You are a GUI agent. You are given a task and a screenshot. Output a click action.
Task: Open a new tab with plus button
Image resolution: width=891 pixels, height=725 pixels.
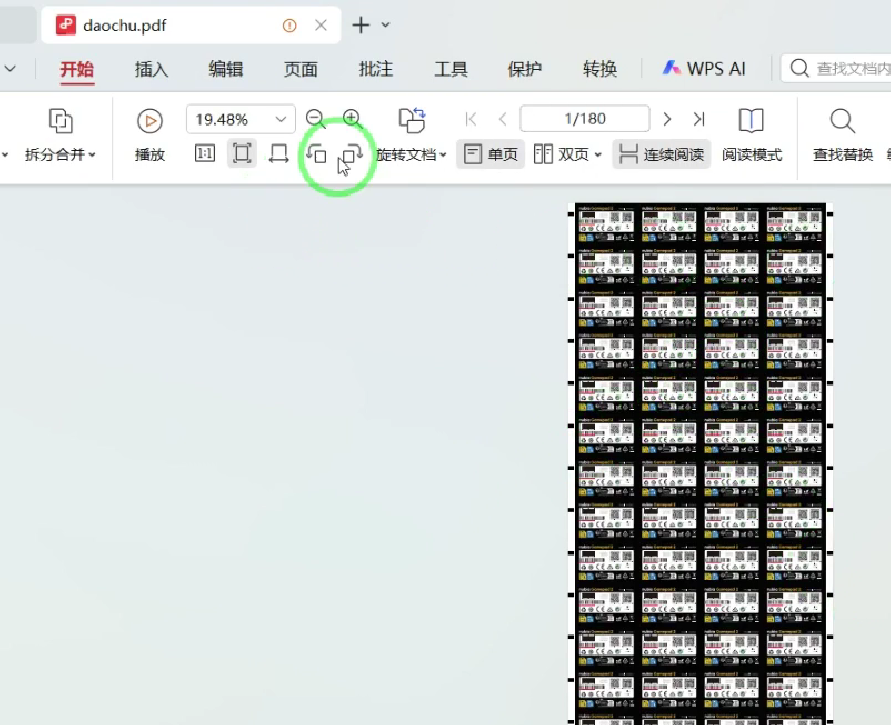pyautogui.click(x=361, y=25)
